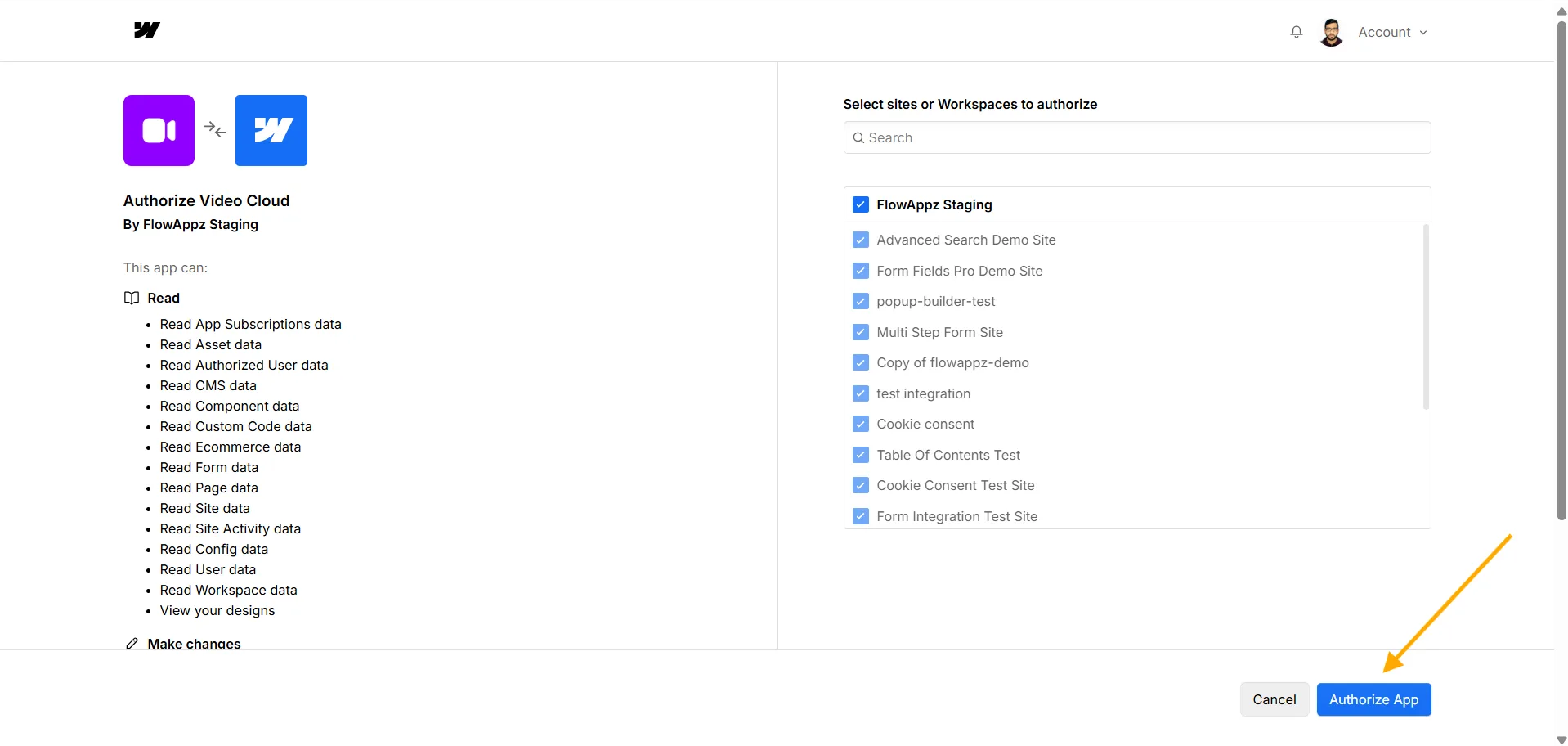The image size is (1568, 746).
Task: Open the notifications bell
Action: (x=1297, y=32)
